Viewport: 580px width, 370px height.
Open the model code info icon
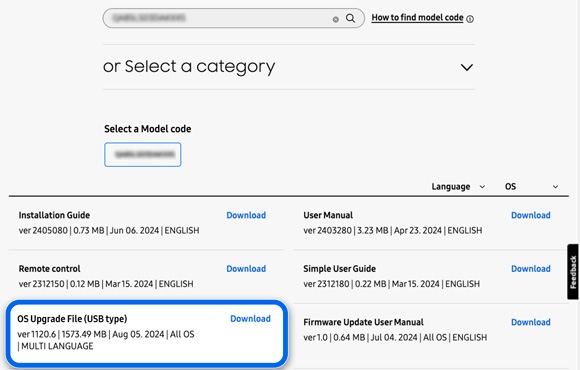[470, 19]
